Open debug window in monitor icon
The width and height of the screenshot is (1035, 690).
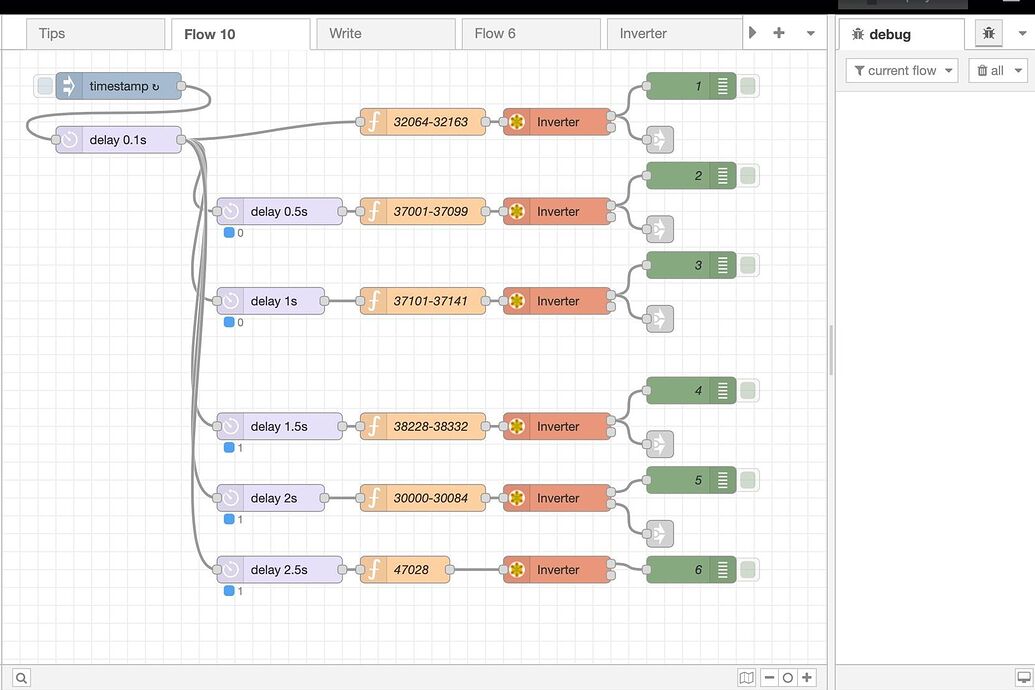[1024, 677]
